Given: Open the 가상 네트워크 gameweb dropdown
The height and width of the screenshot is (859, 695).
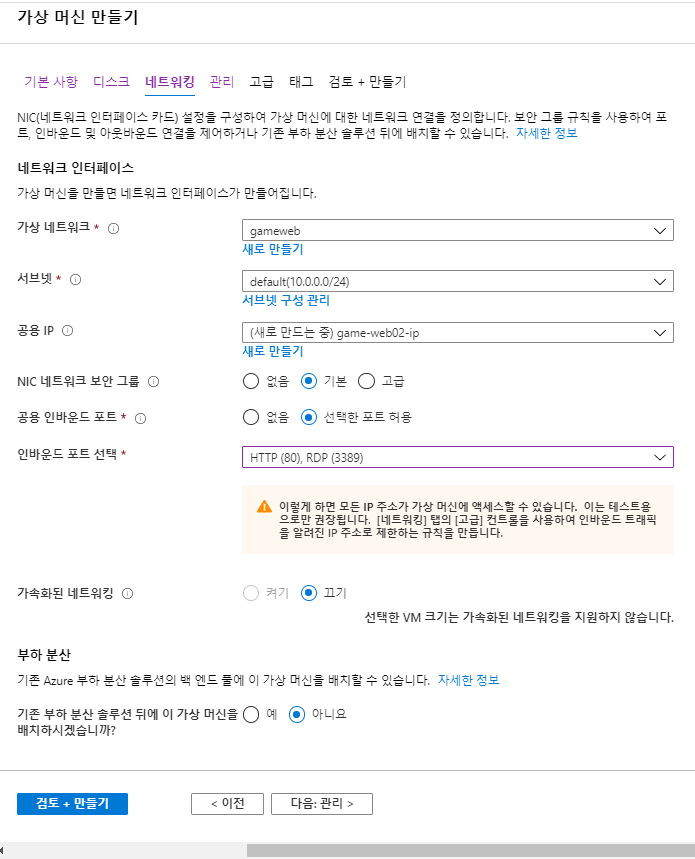Looking at the screenshot, I should coord(458,231).
